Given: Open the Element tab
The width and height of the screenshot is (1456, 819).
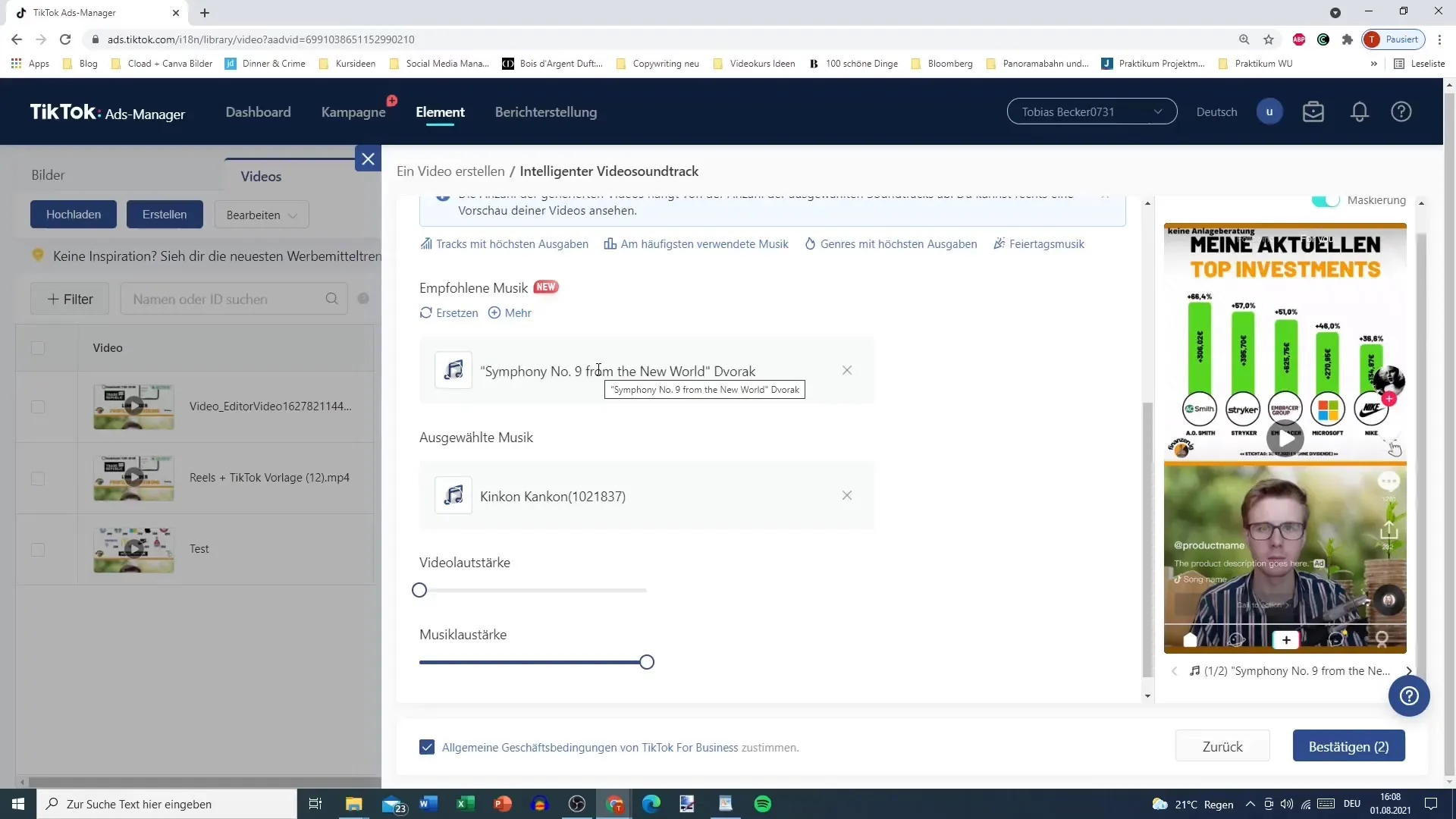Looking at the screenshot, I should point(440,112).
